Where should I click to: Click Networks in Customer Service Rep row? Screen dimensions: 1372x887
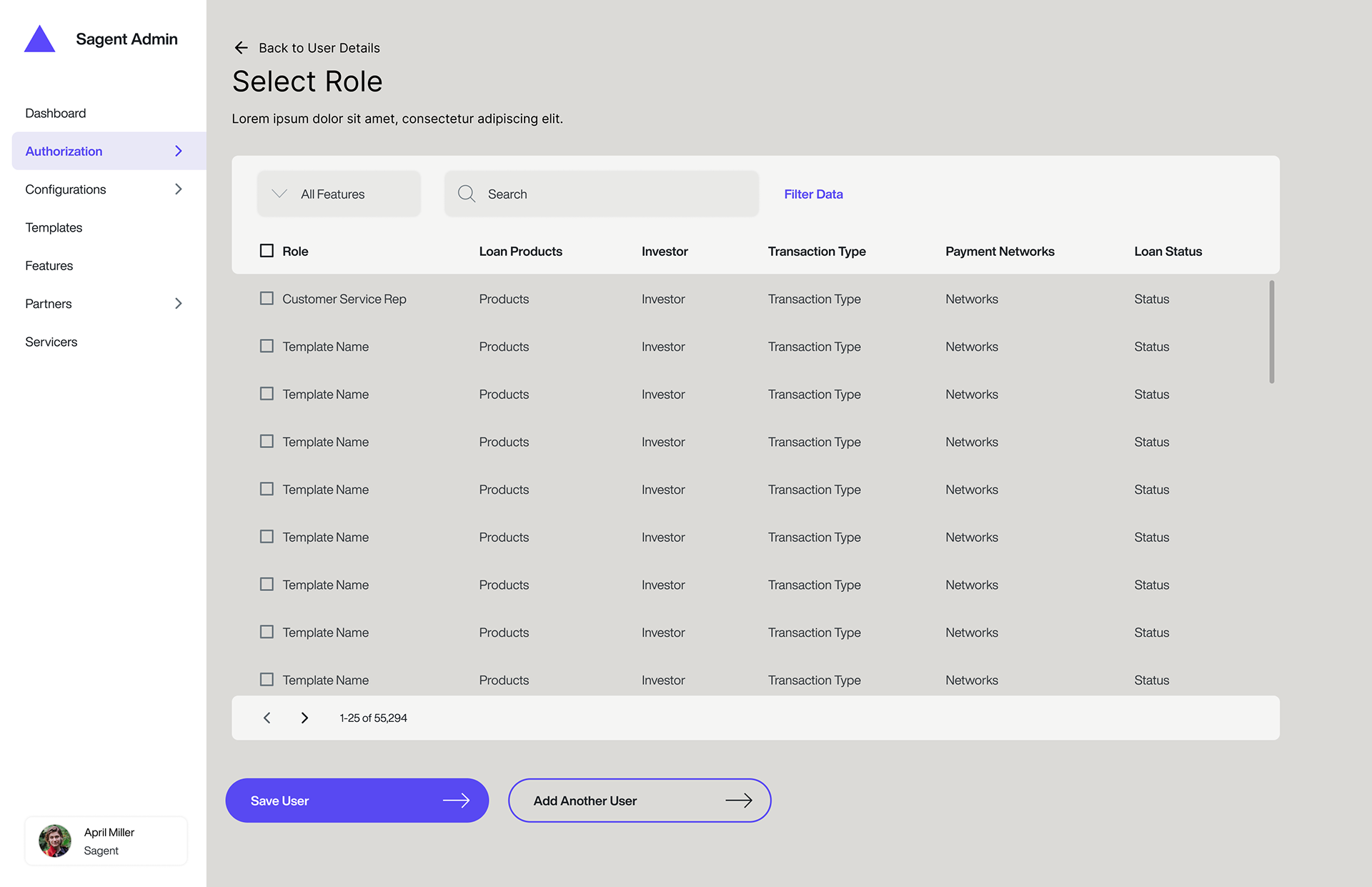click(x=972, y=299)
